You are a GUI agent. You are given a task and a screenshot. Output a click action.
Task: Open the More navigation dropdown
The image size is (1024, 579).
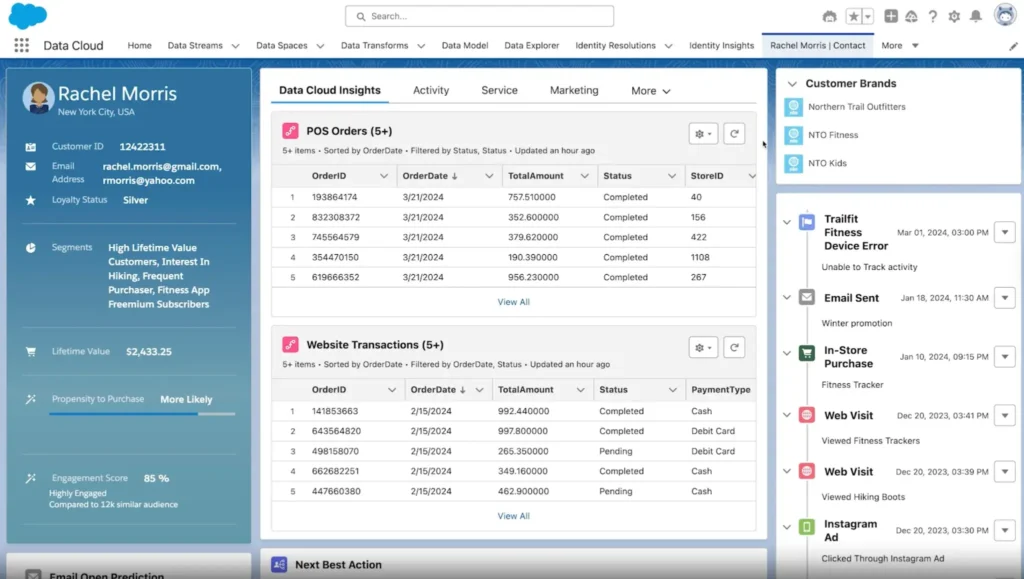(x=900, y=45)
